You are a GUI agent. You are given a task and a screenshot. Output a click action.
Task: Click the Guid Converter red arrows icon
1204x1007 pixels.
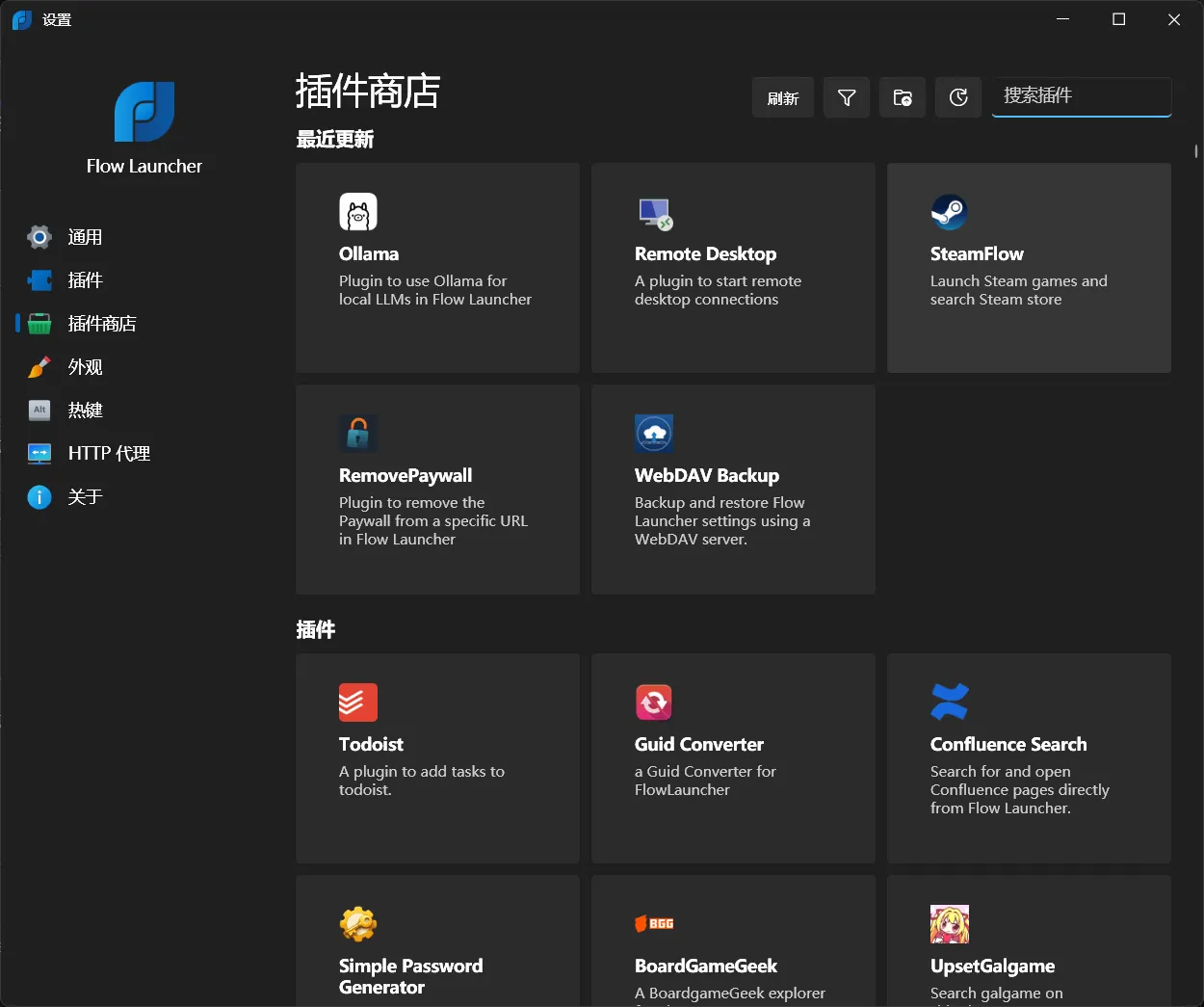(x=654, y=702)
